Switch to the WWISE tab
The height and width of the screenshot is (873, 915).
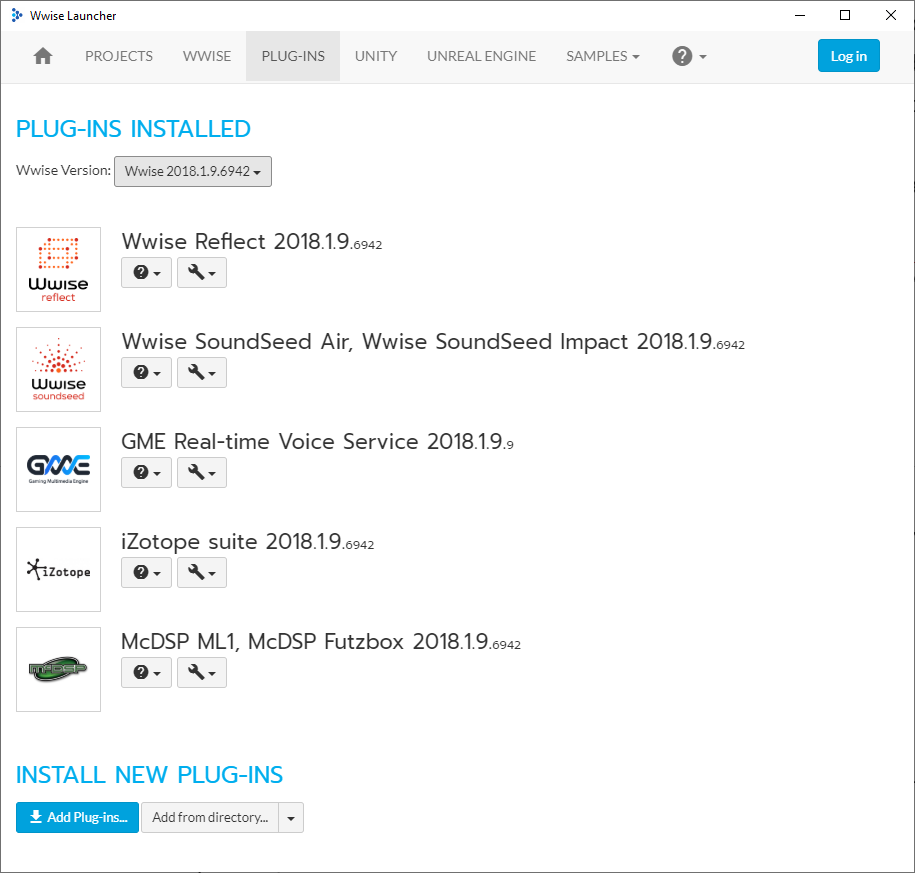(x=207, y=56)
